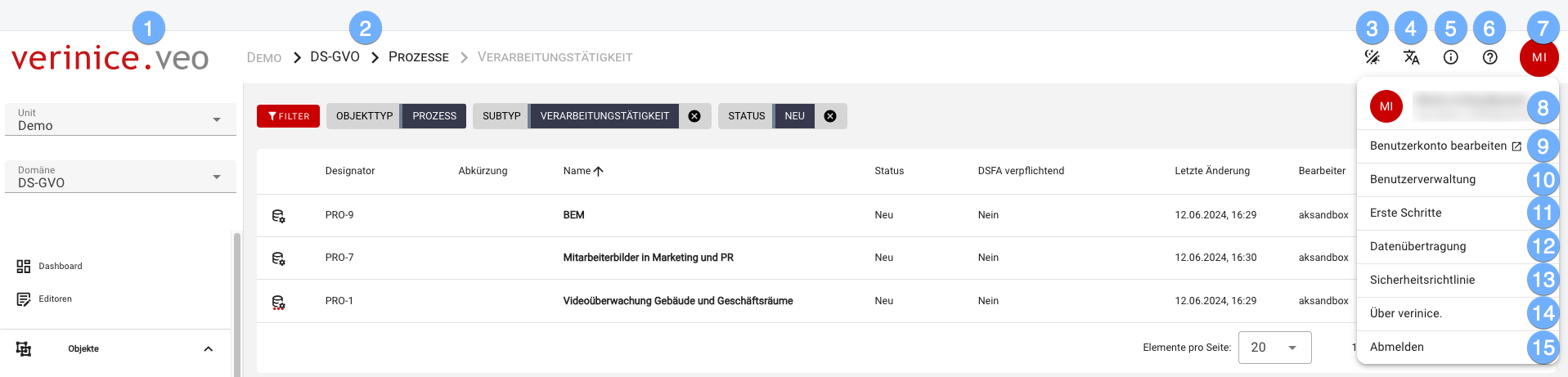
Task: Select Benutzerverwaltung from user menu
Action: click(x=1422, y=179)
